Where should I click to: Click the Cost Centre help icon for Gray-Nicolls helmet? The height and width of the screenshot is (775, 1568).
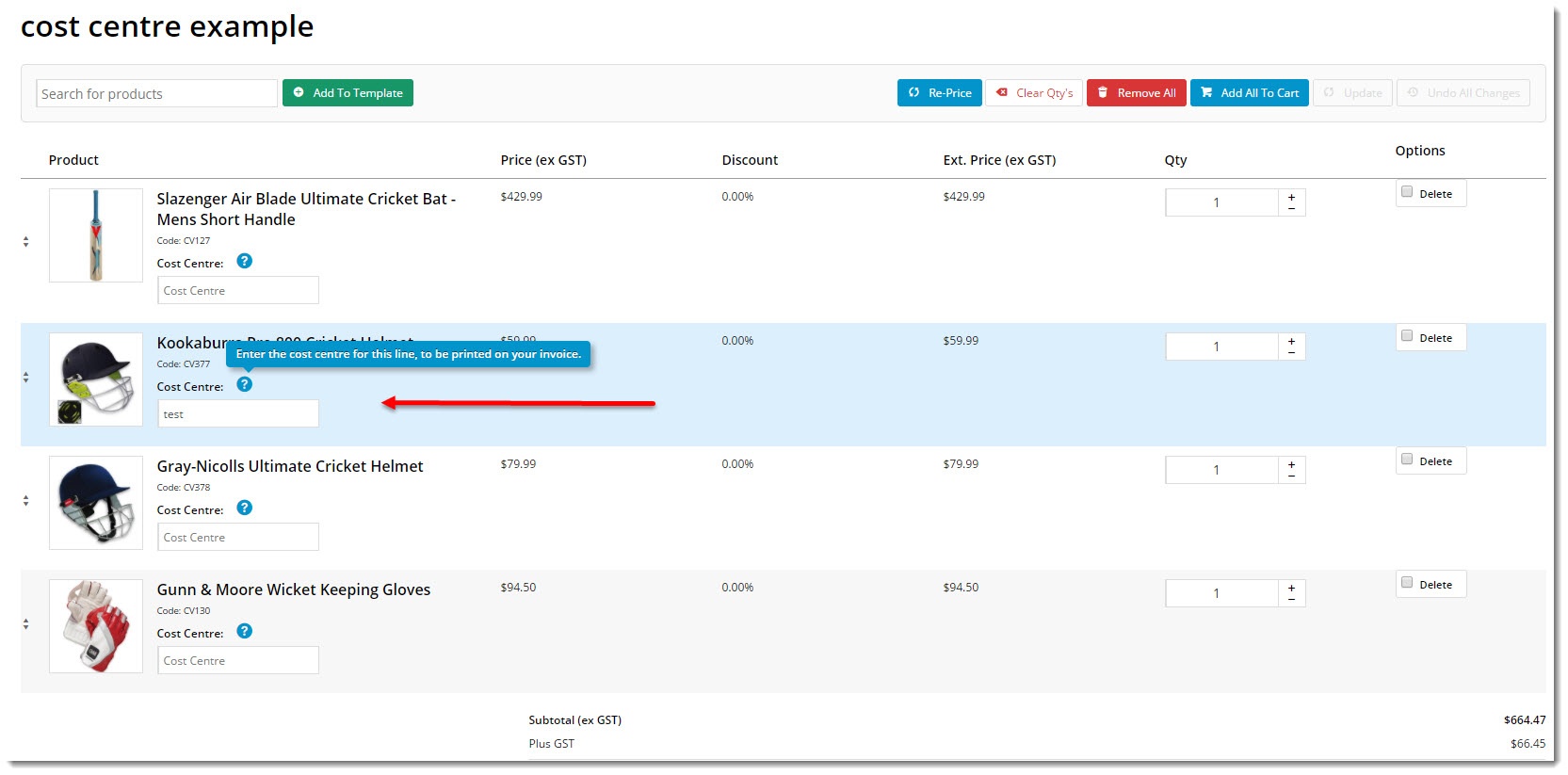(x=244, y=508)
